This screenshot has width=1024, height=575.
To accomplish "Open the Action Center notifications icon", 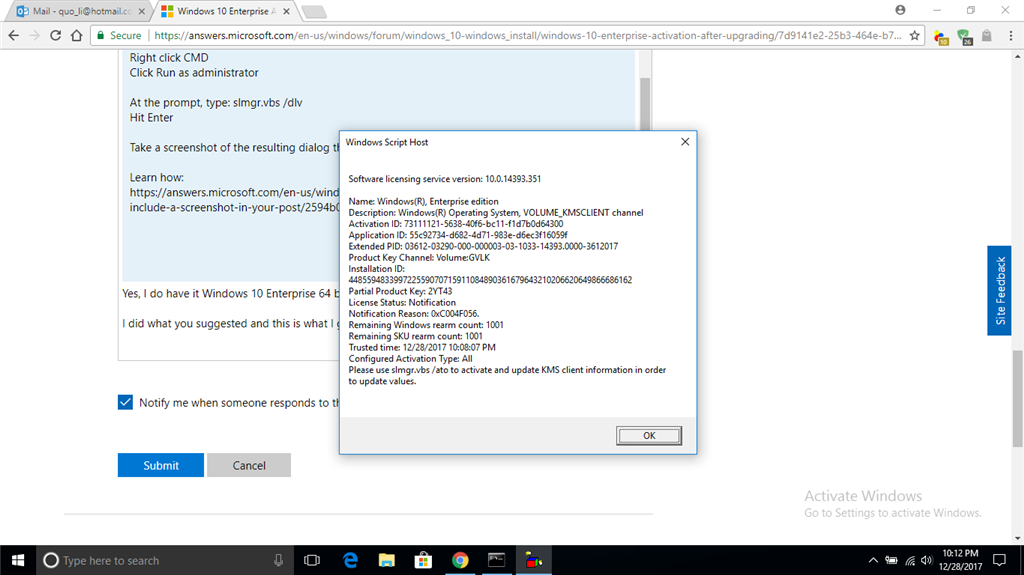I will coord(999,560).
